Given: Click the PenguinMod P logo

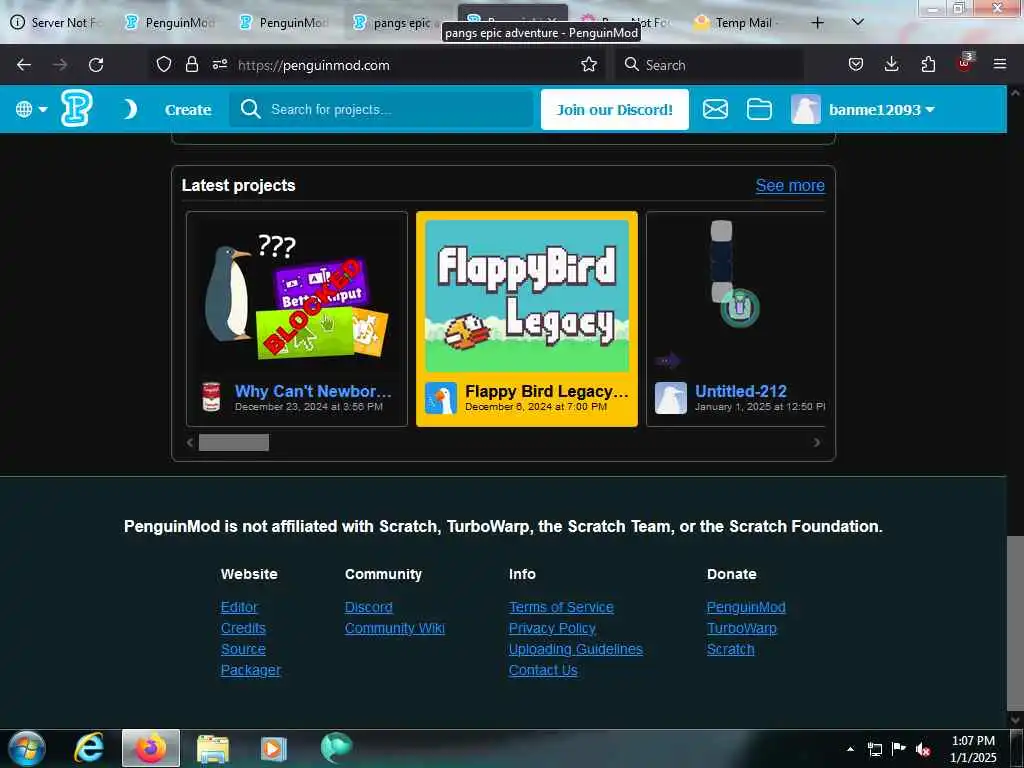Looking at the screenshot, I should tap(76, 108).
